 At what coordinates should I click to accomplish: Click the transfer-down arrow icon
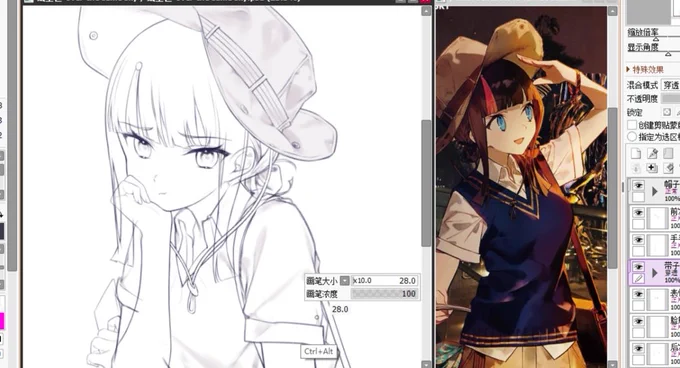click(x=636, y=168)
